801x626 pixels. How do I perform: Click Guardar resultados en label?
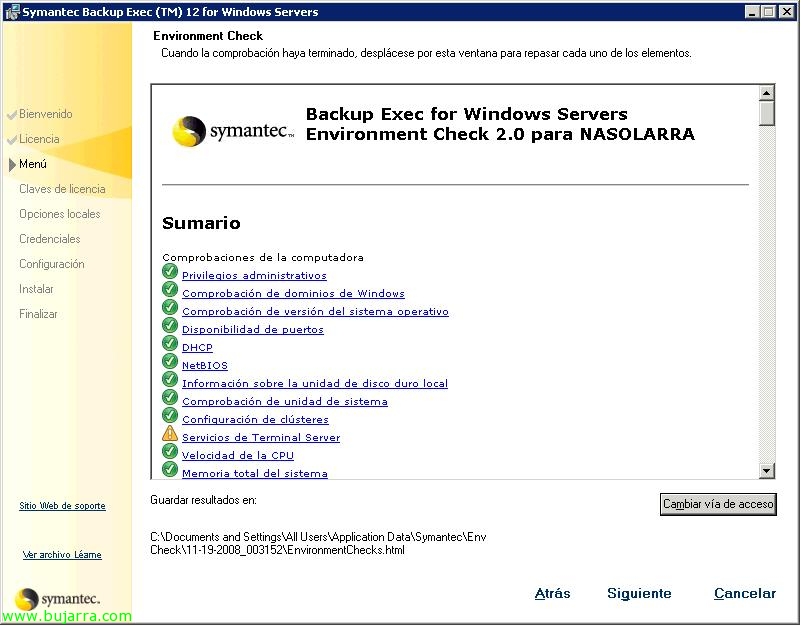click(203, 500)
